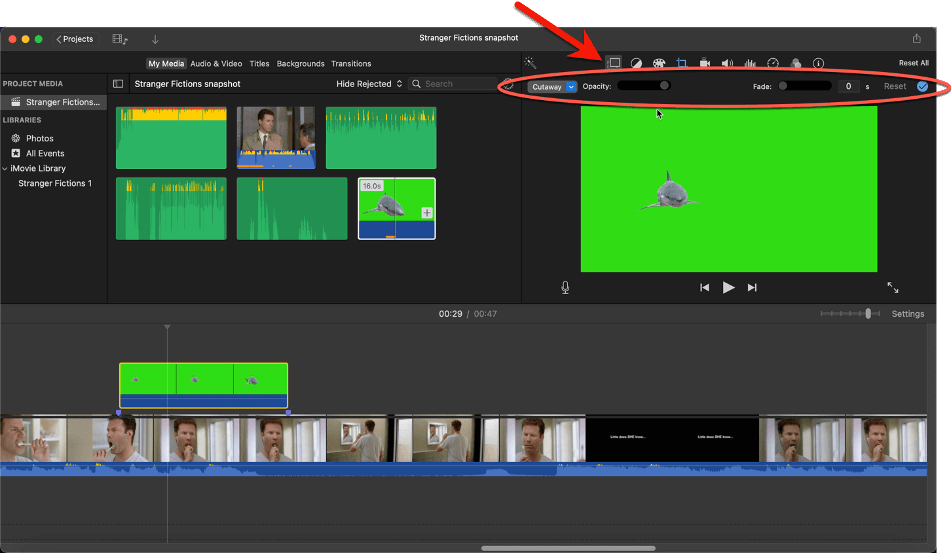
Task: Open timeline Settings
Action: (908, 314)
